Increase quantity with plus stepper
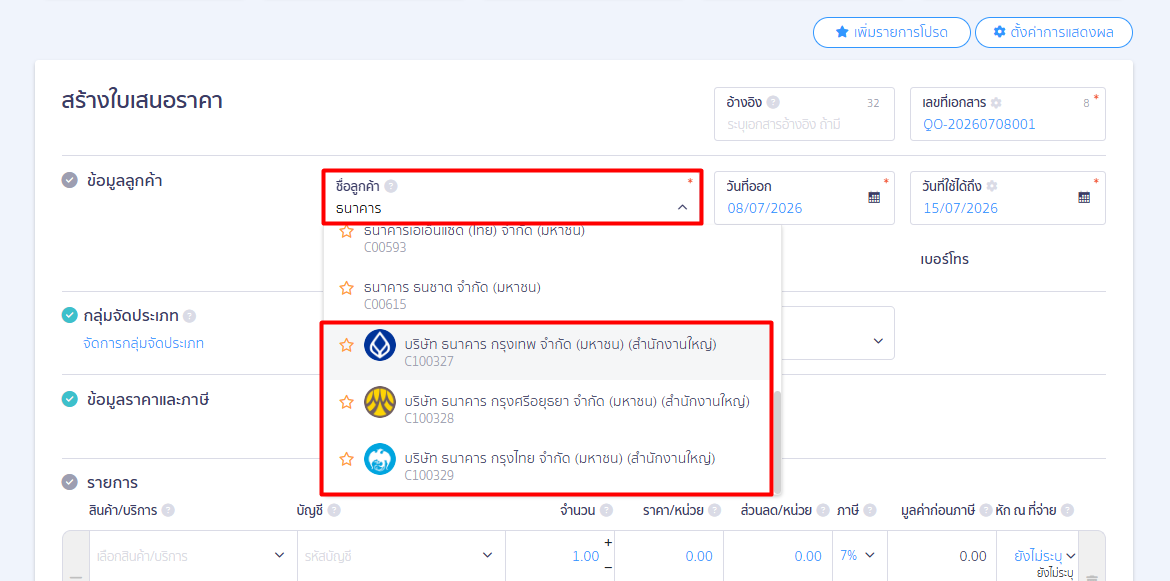 coord(608,542)
